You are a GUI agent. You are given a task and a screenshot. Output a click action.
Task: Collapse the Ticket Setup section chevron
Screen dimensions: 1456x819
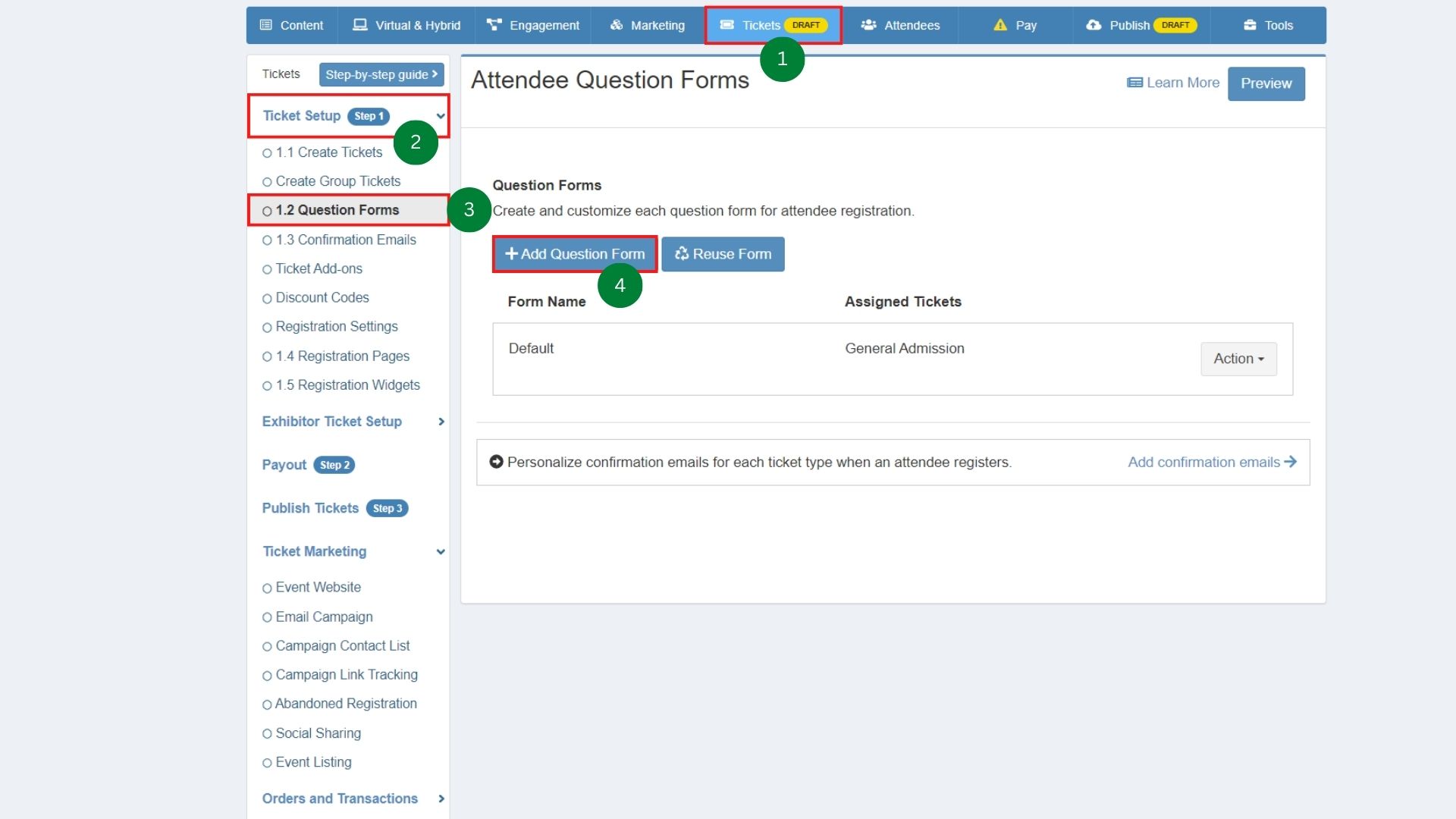(441, 117)
